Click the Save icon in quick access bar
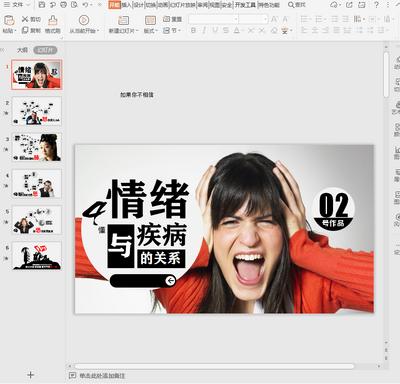 click(42, 5)
